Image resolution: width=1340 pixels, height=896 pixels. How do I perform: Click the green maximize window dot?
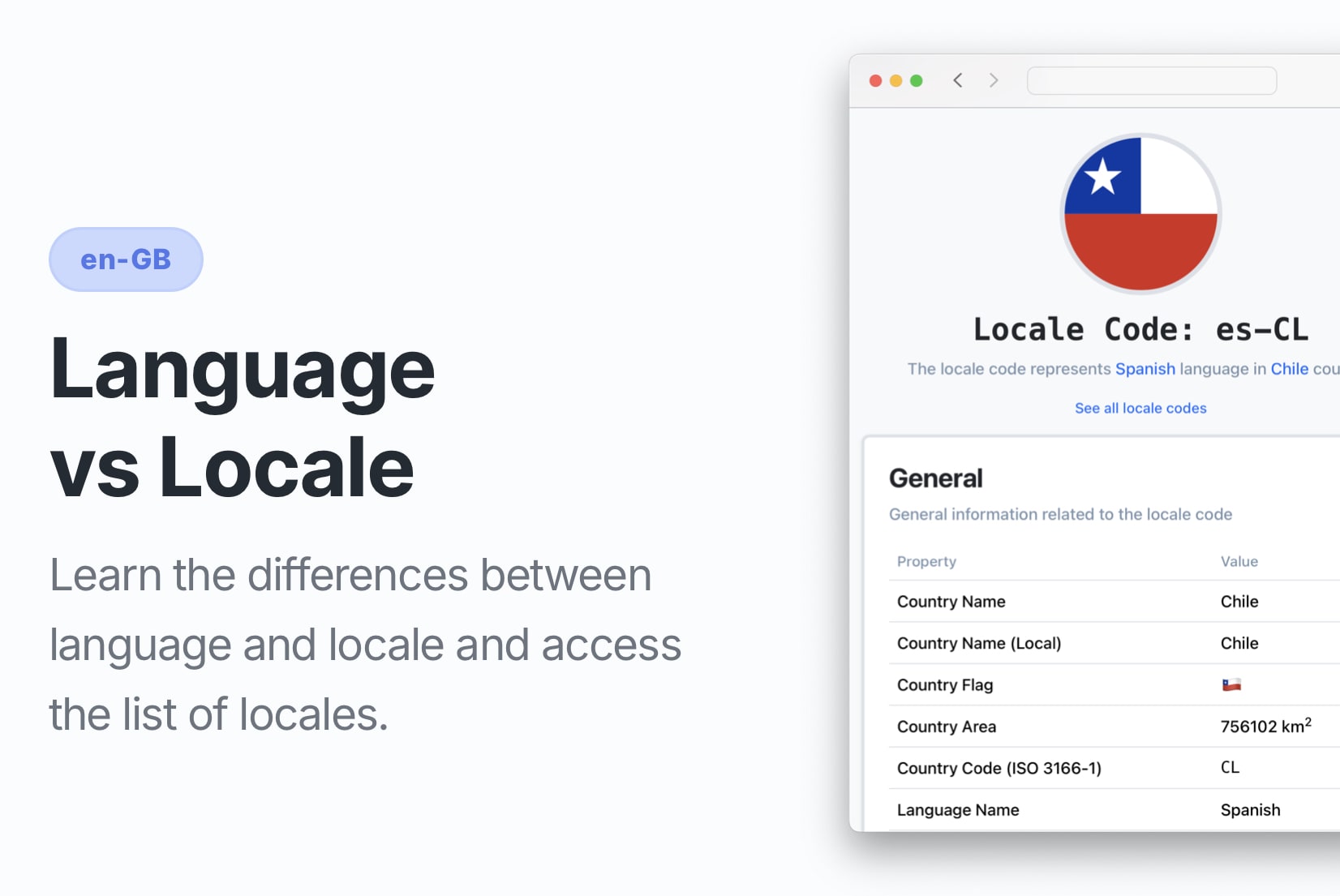click(917, 80)
